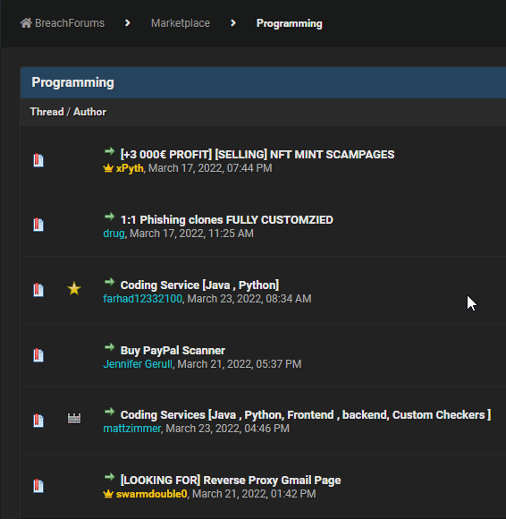
Task: View profile of user farhad12332100
Action: pyautogui.click(x=143, y=299)
